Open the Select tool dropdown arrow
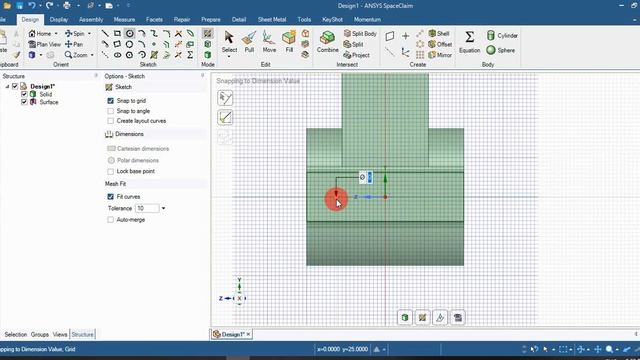 pyautogui.click(x=229, y=57)
